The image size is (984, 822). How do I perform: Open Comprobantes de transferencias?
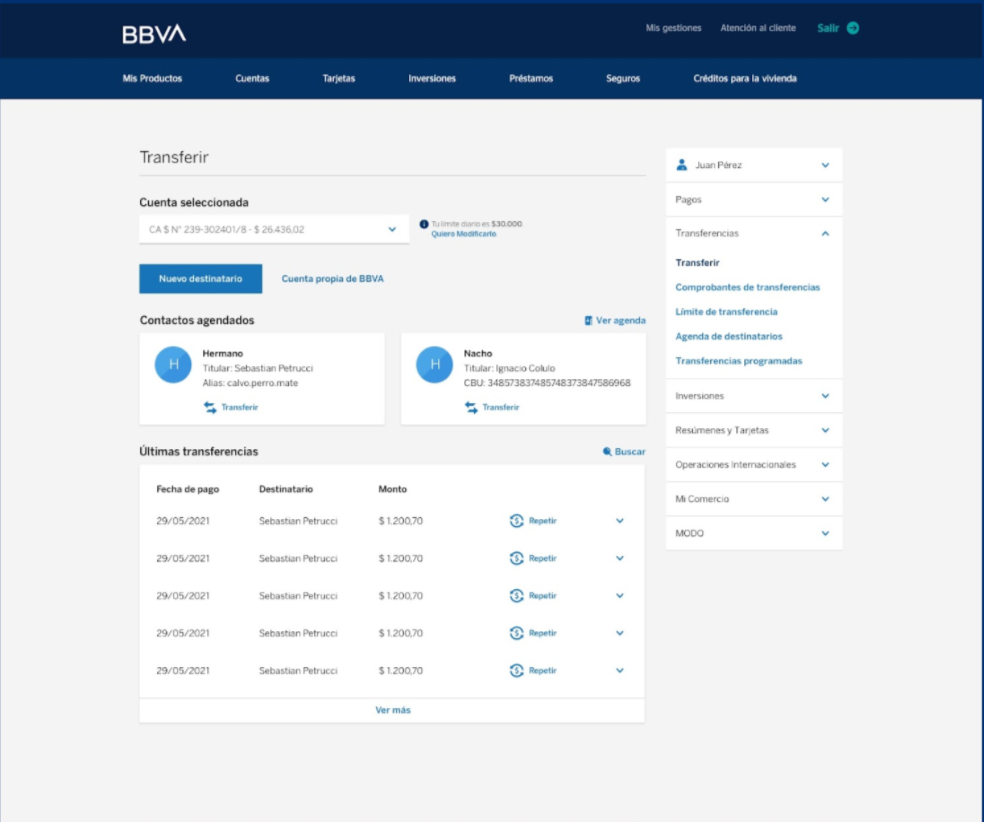coord(747,287)
